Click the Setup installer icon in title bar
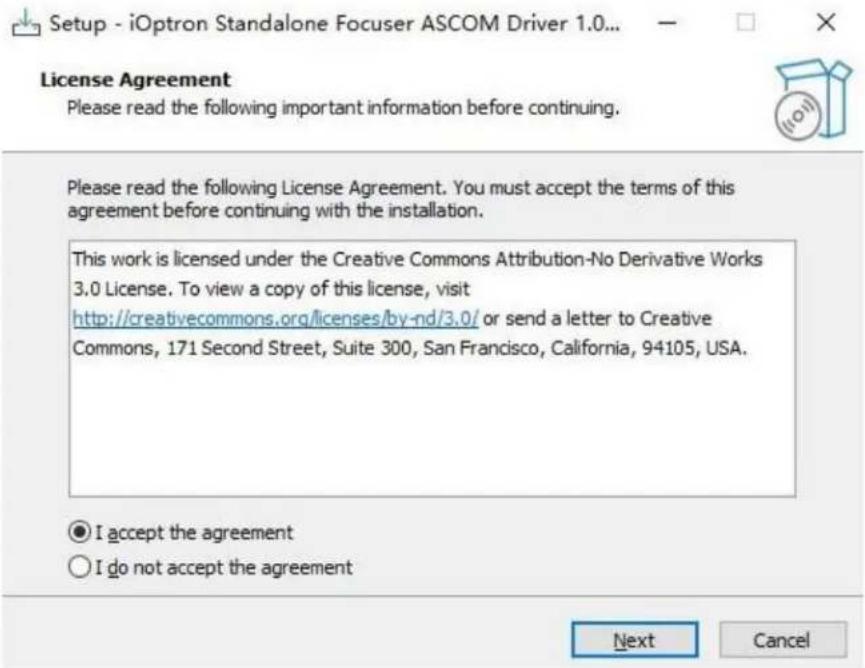The height and width of the screenshot is (668, 865). tap(25, 24)
